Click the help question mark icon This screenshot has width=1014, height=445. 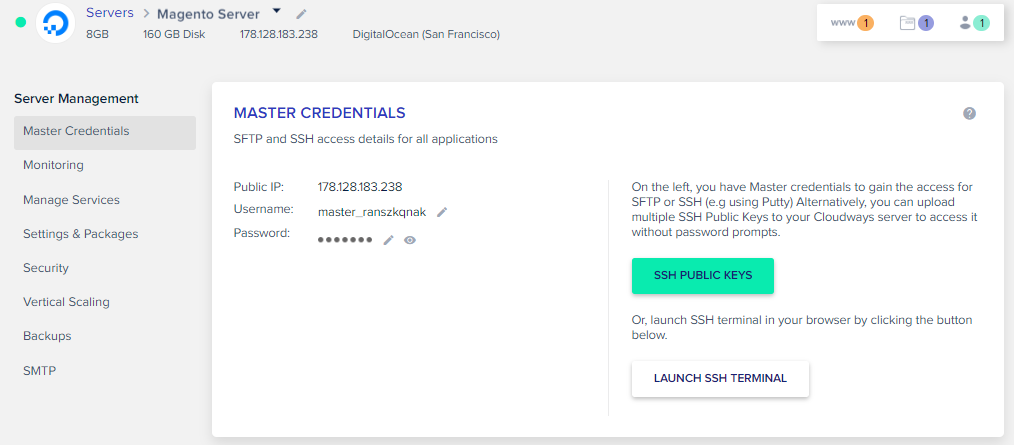969,113
